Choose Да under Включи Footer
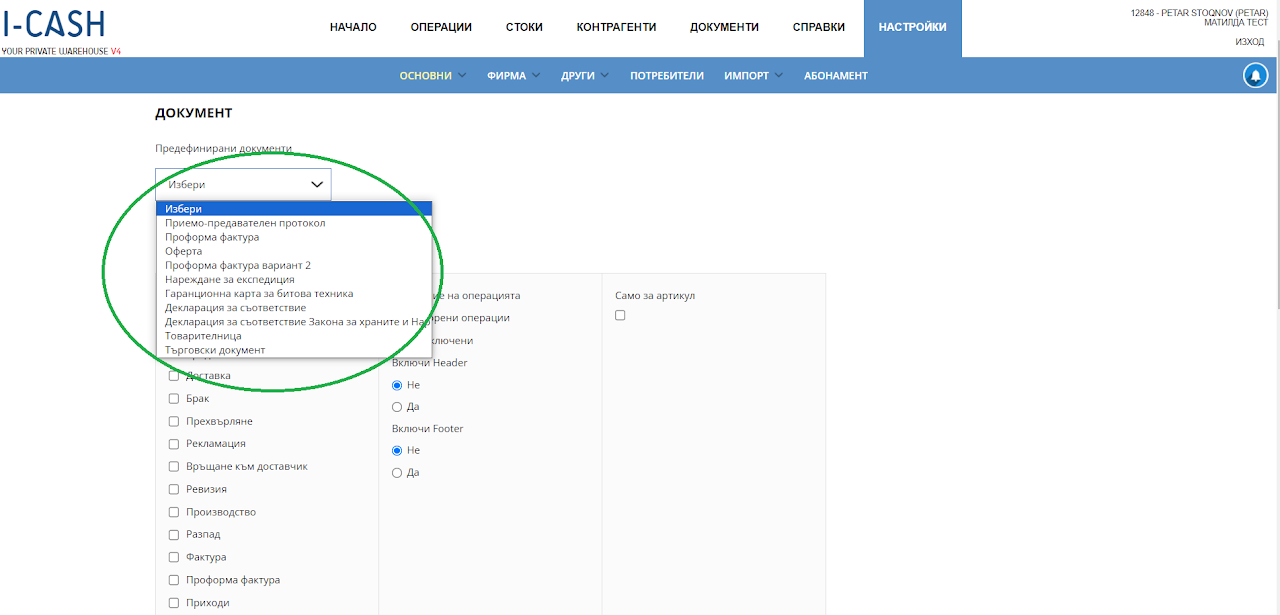The width and height of the screenshot is (1280, 615). 397,473
